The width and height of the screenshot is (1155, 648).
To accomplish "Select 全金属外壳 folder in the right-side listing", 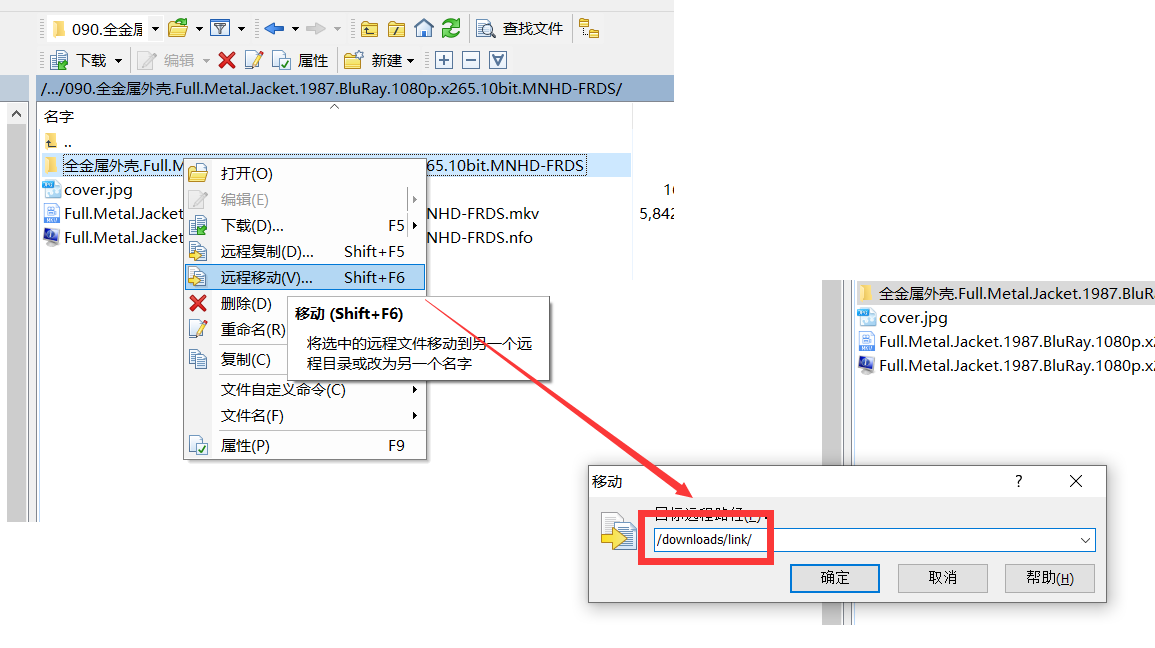I will pyautogui.click(x=1006, y=294).
